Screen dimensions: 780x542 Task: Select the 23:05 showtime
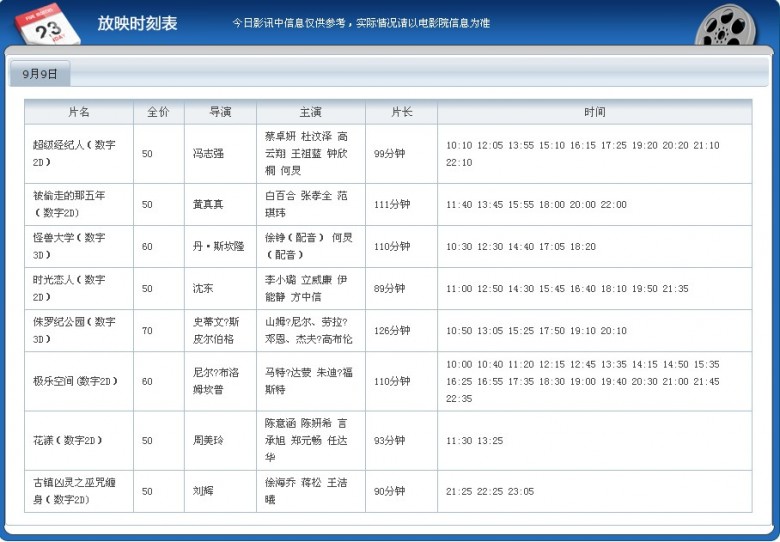tap(521, 491)
